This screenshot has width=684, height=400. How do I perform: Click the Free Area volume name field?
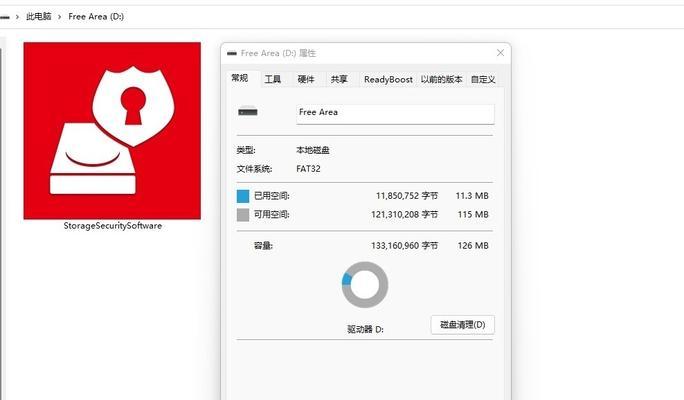(395, 113)
